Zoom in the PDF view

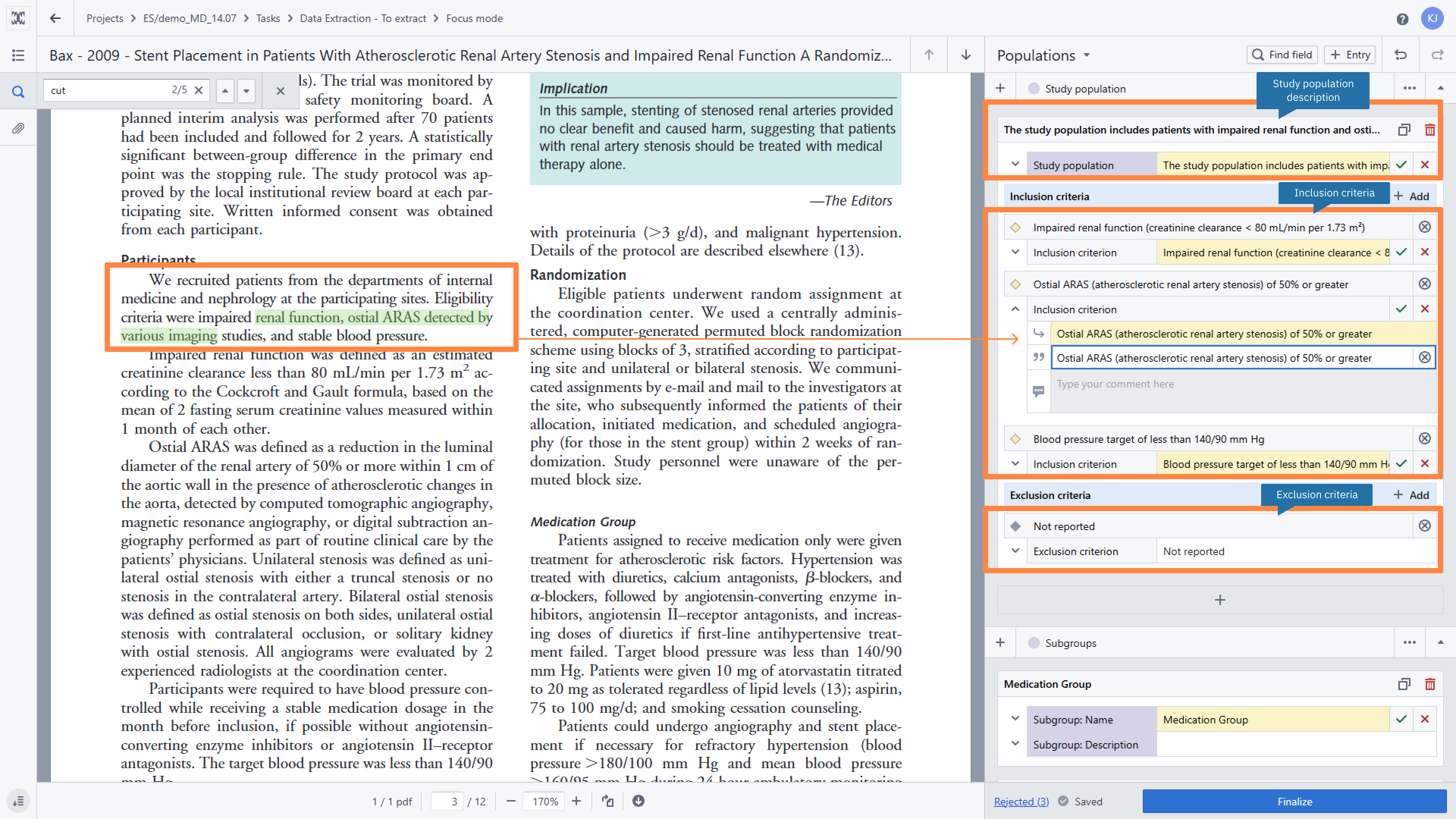[x=576, y=801]
